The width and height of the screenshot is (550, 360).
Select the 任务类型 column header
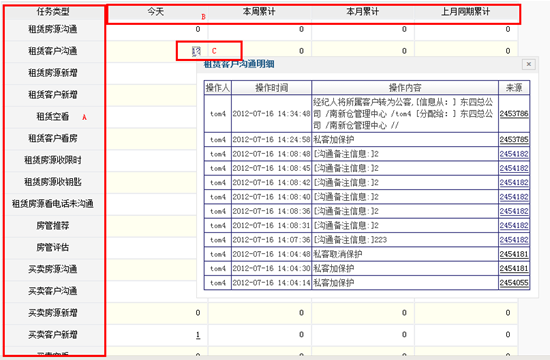click(53, 12)
